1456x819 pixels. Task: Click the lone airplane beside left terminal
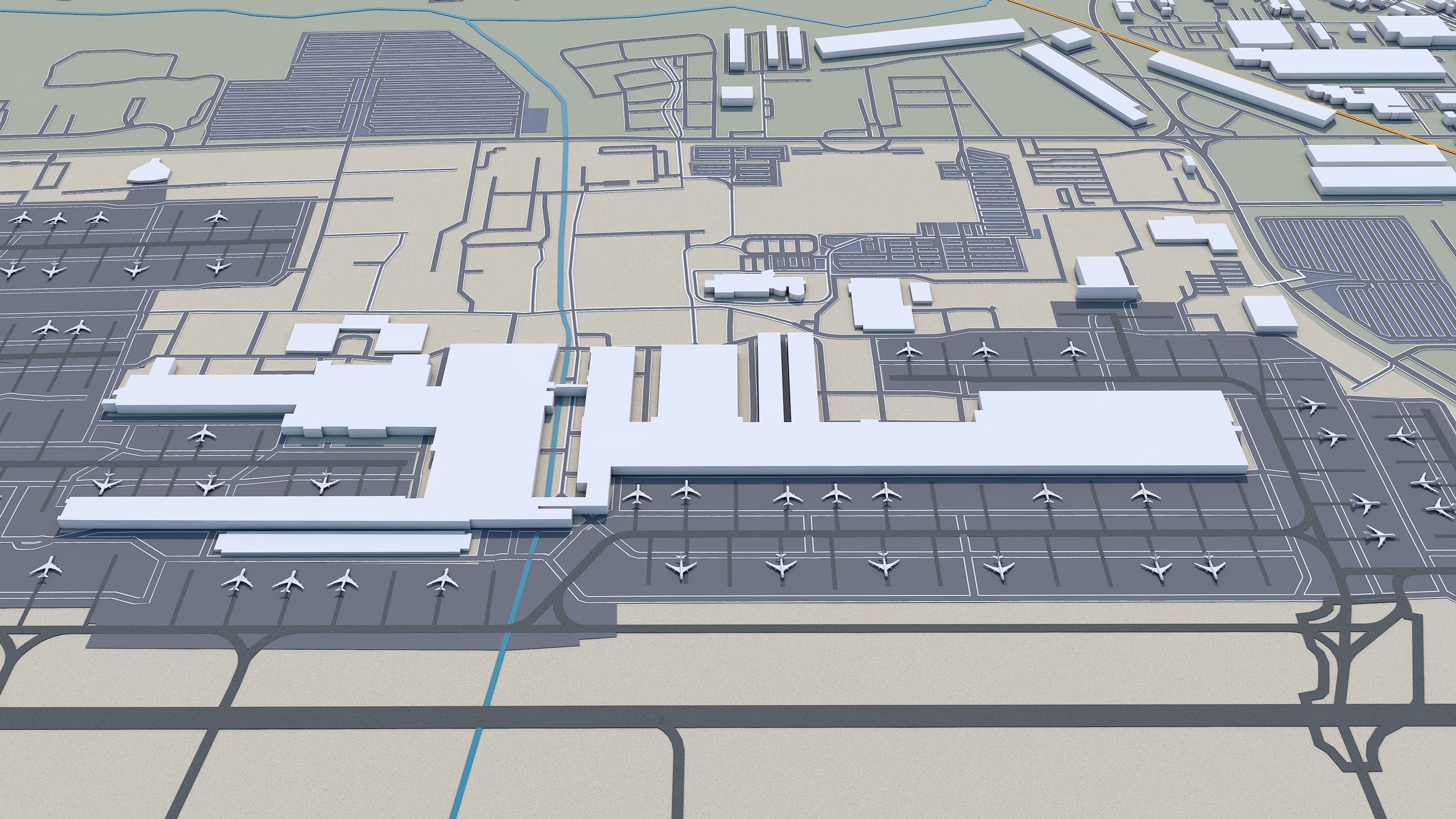[202, 435]
